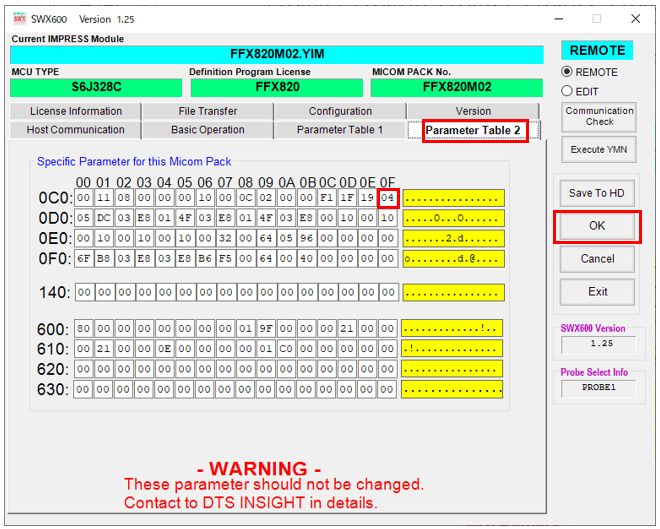Click row 0C0 column 0E cell 19
660x529 pixels.
coord(367,197)
